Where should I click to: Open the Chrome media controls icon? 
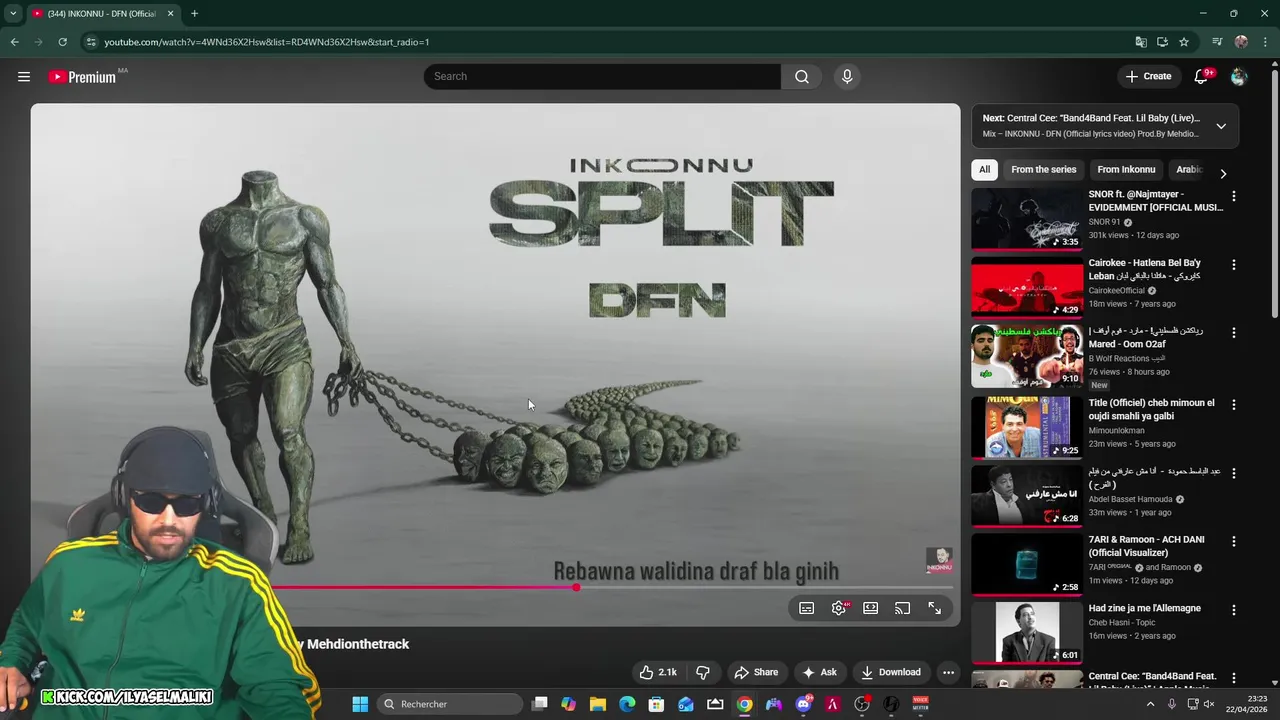click(x=1217, y=42)
